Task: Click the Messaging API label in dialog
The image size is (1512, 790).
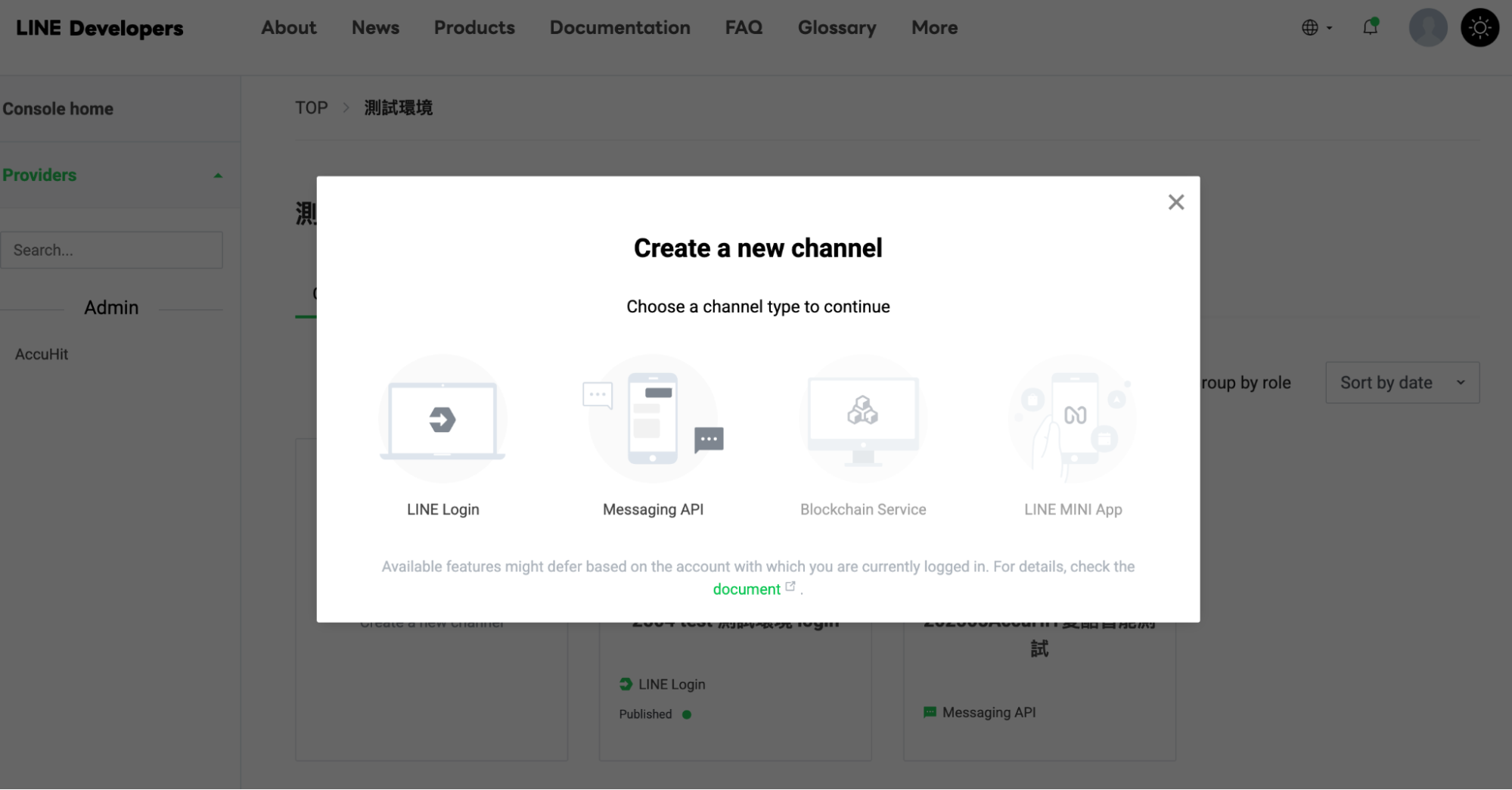Action: click(653, 509)
